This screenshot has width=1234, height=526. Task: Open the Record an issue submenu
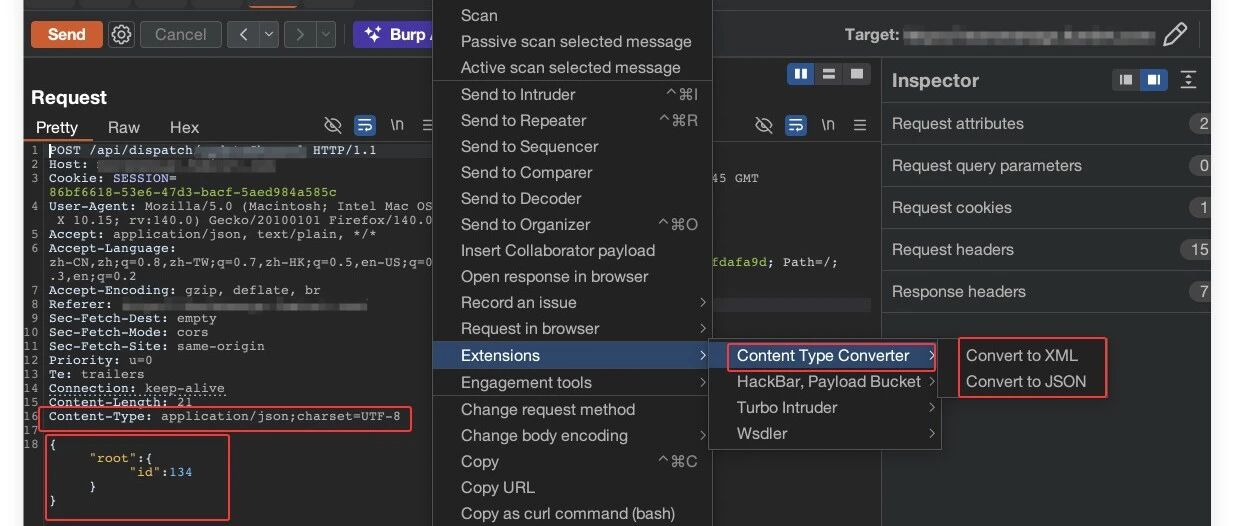pyautogui.click(x=571, y=302)
